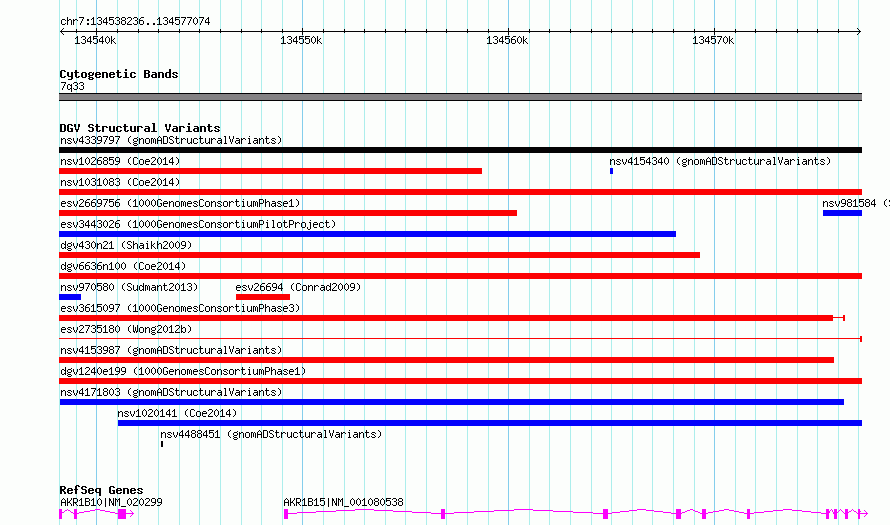This screenshot has height=525, width=890.
Task: Click the gray 7q33 cytogenetic band
Action: pos(460,97)
